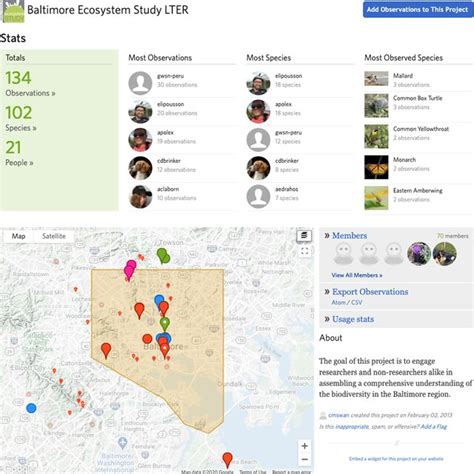Click the aedrahos default avatar icon
Screen dimensions: 474x474
258,197
